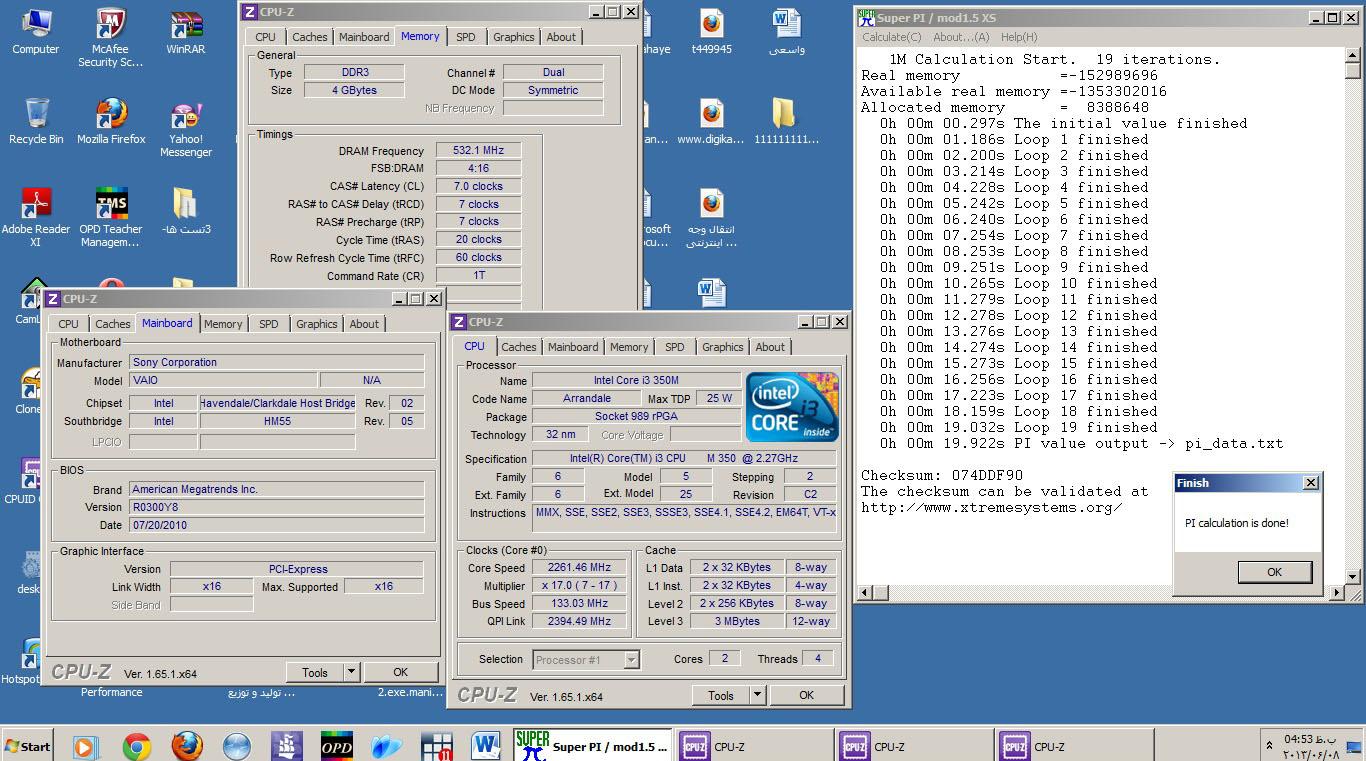Open About tab in front CPU-Z window
The height and width of the screenshot is (761, 1366).
770,347
